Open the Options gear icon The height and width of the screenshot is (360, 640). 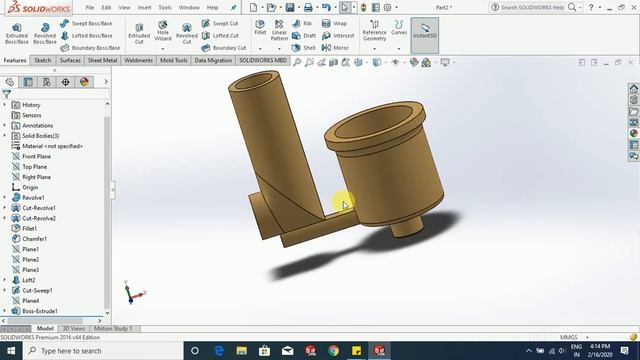(387, 7)
